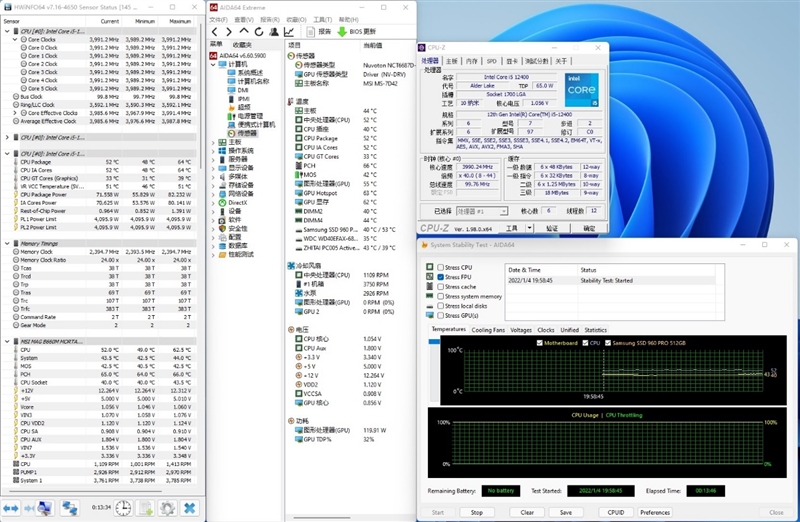Click the green BIOS update arrow icon

[x=342, y=32]
